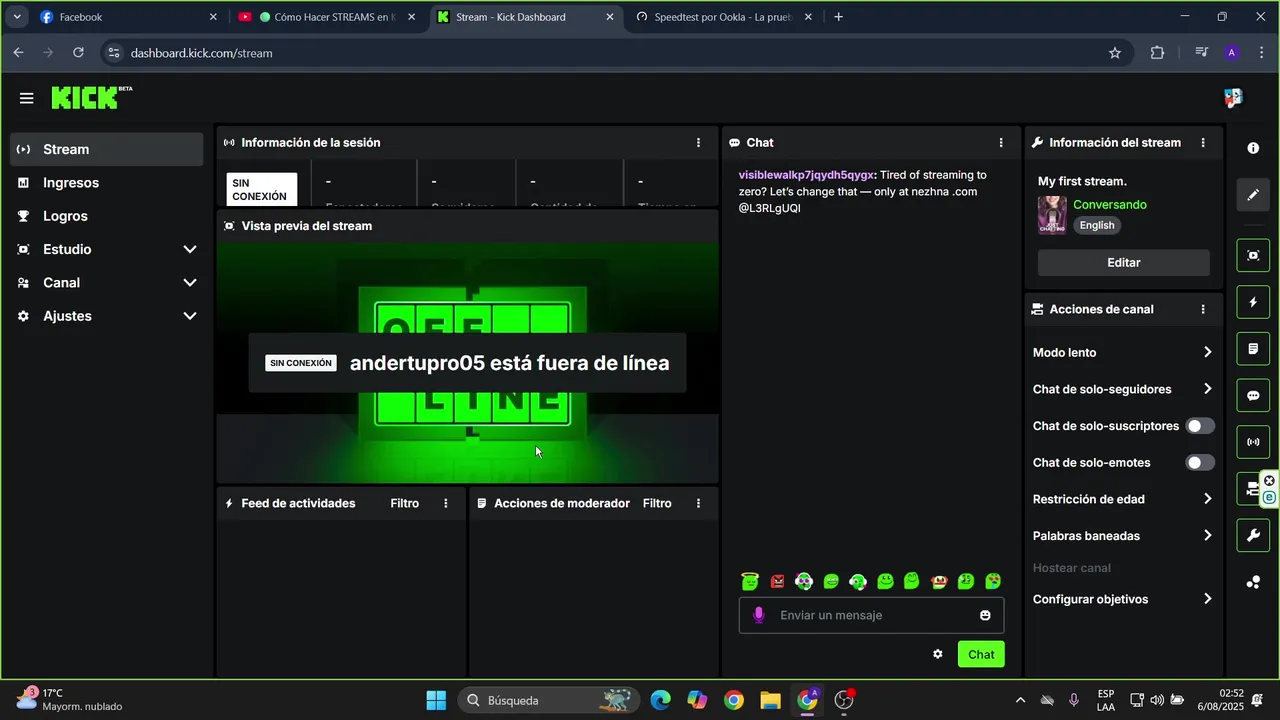Open Configurar objetivos options

click(x=1123, y=599)
